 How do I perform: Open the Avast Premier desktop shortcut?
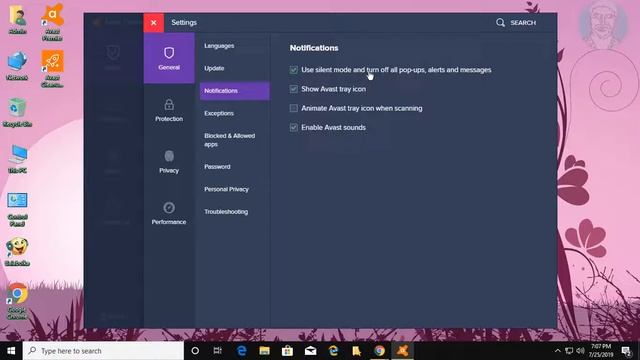52,22
